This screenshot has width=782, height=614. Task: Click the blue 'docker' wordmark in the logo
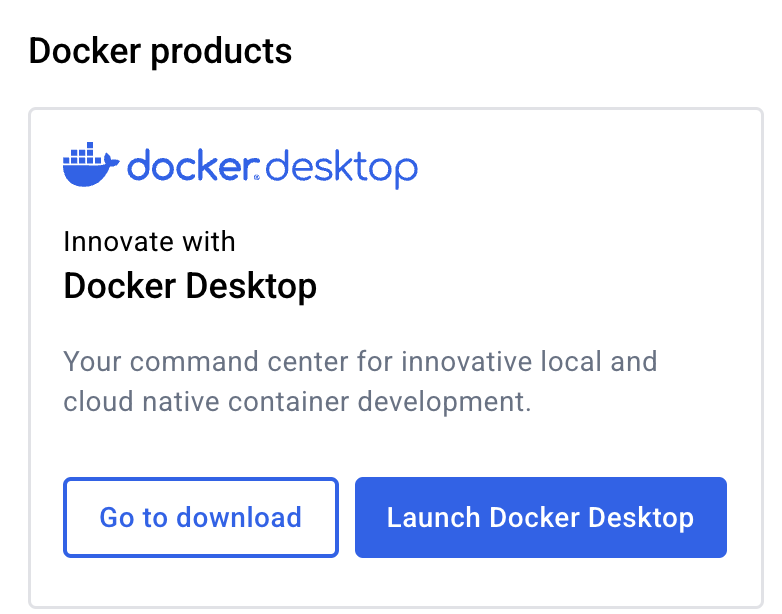(190, 166)
